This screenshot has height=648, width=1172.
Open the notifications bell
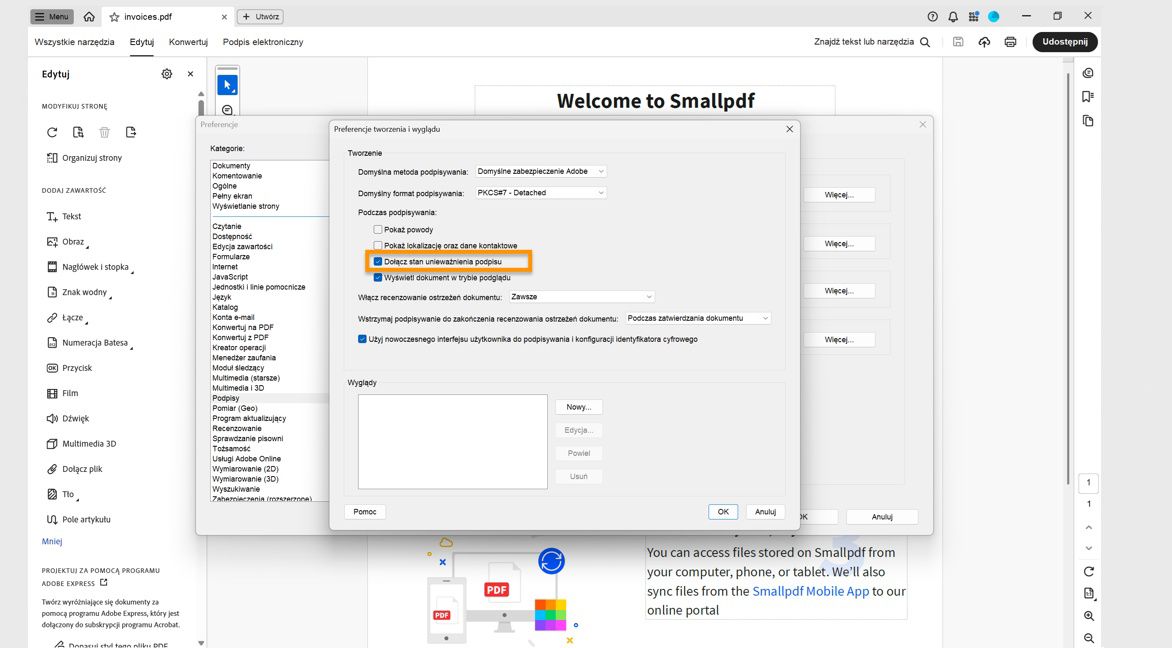click(x=953, y=16)
